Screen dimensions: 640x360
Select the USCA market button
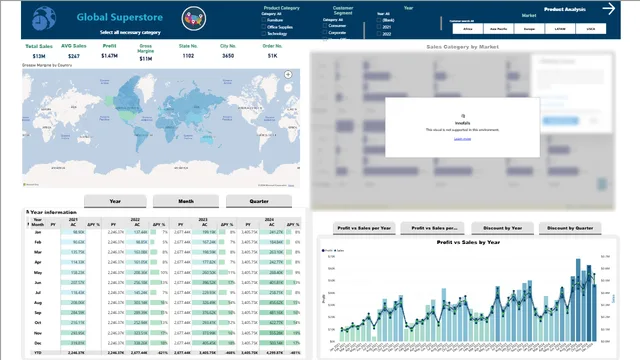pos(591,29)
